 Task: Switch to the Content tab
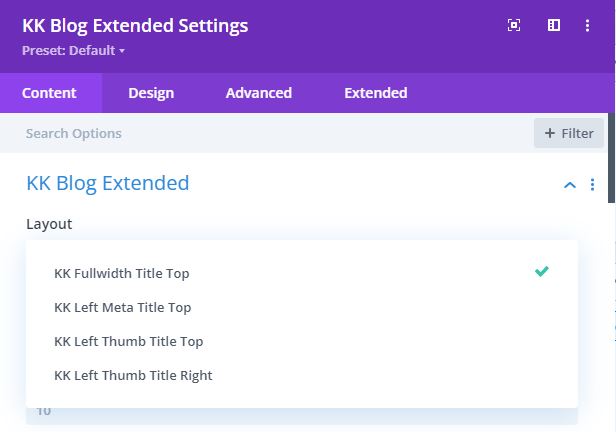coord(49,93)
